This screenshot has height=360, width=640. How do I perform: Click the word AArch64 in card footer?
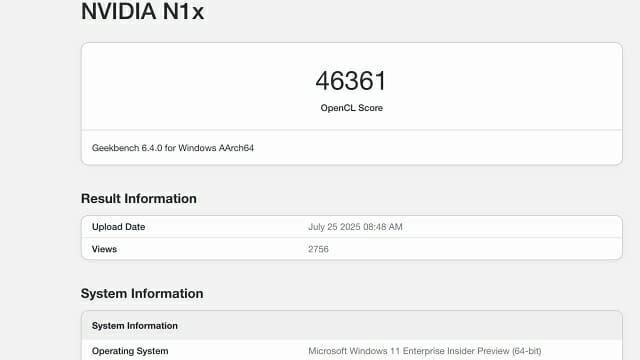pos(236,148)
